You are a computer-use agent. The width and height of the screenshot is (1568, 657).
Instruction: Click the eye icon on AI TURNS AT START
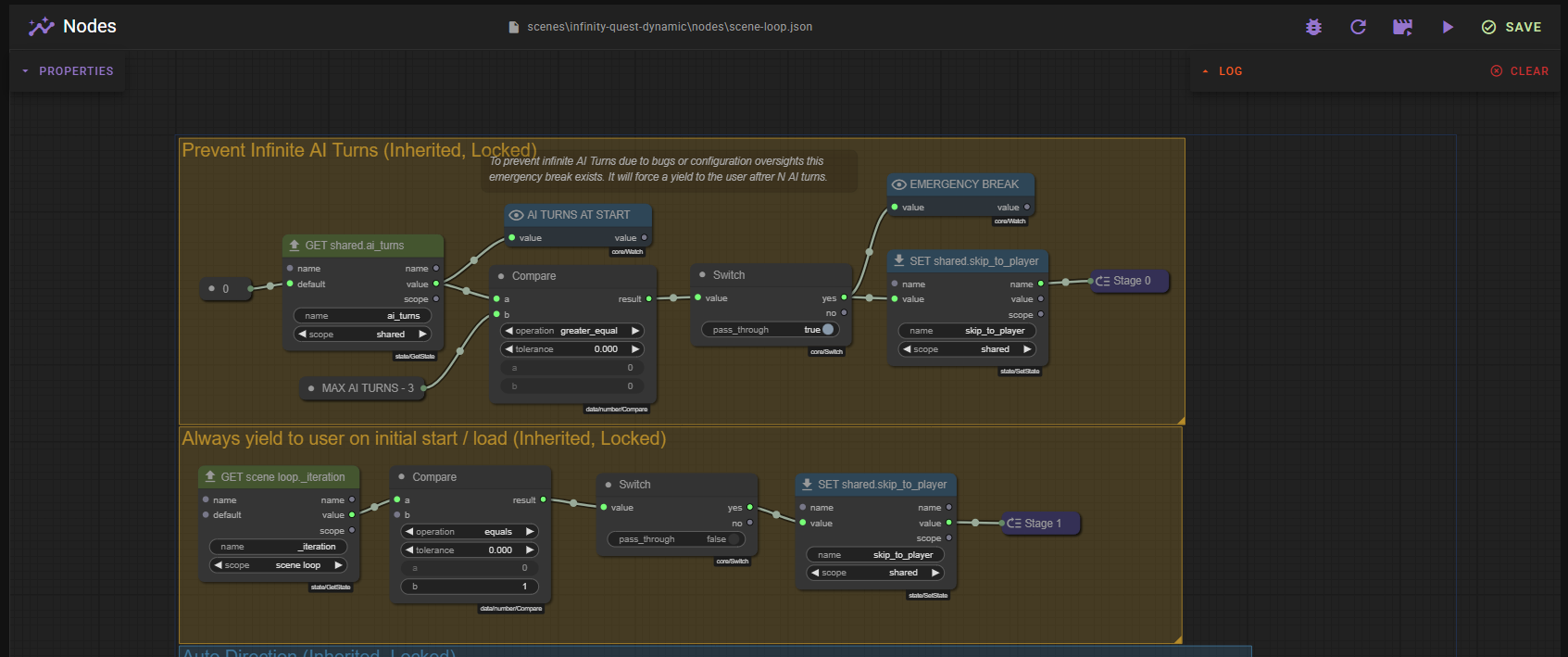pyautogui.click(x=517, y=215)
